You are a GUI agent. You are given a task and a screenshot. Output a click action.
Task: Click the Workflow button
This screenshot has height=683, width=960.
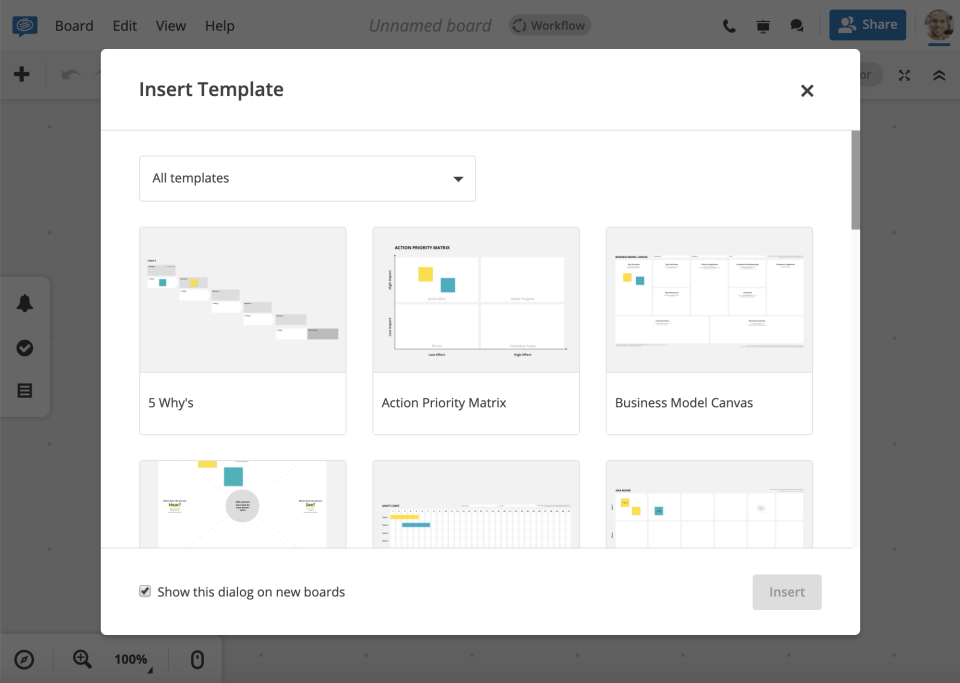pos(549,25)
